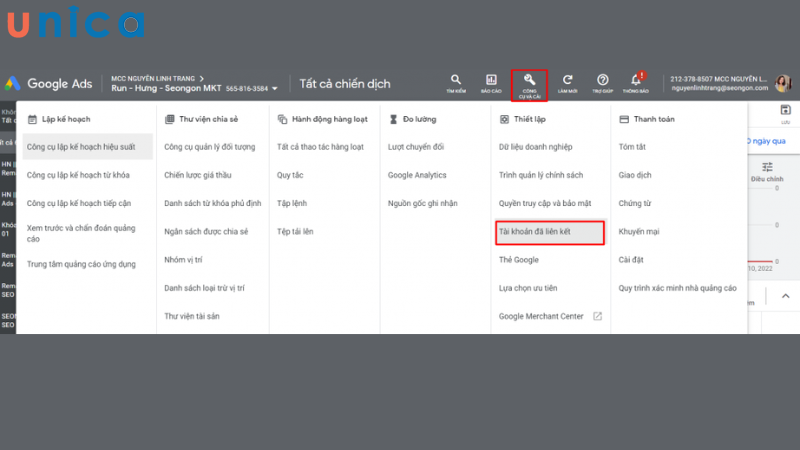Select Nhóm vị trí
Viewport: 800px width, 450px height.
pos(183,260)
